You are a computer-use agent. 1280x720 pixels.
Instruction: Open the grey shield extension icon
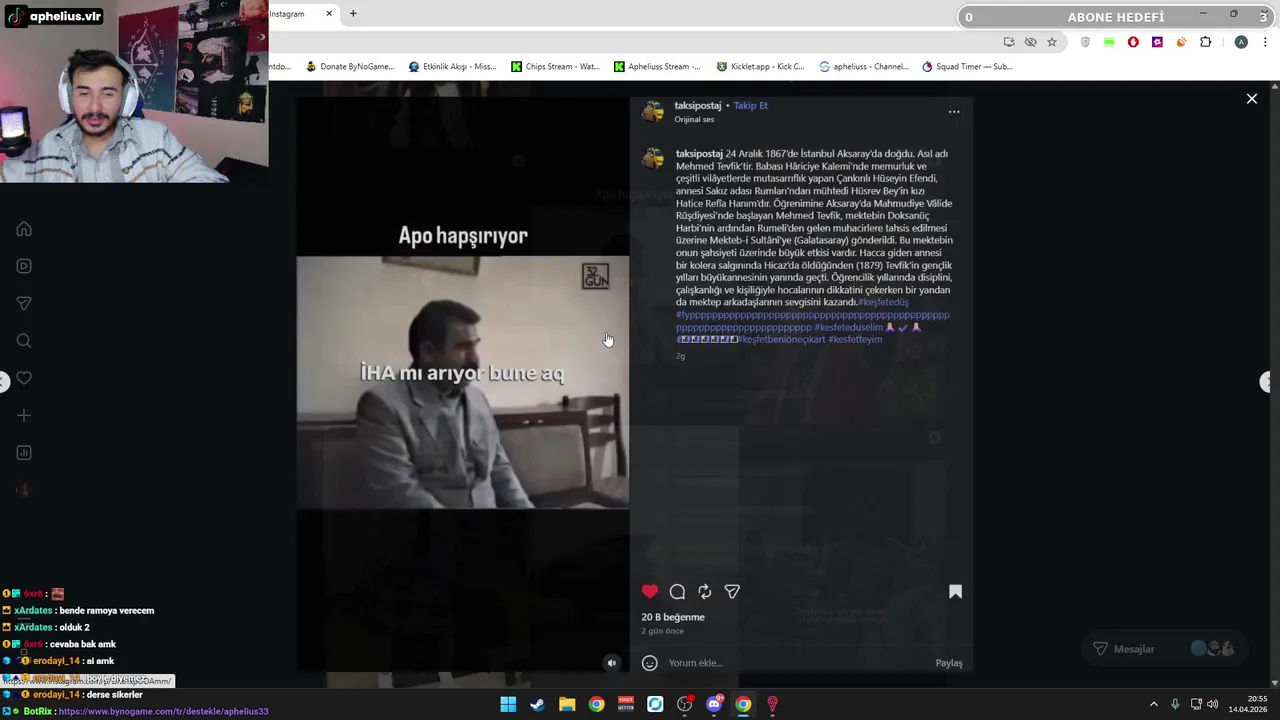click(x=1085, y=42)
